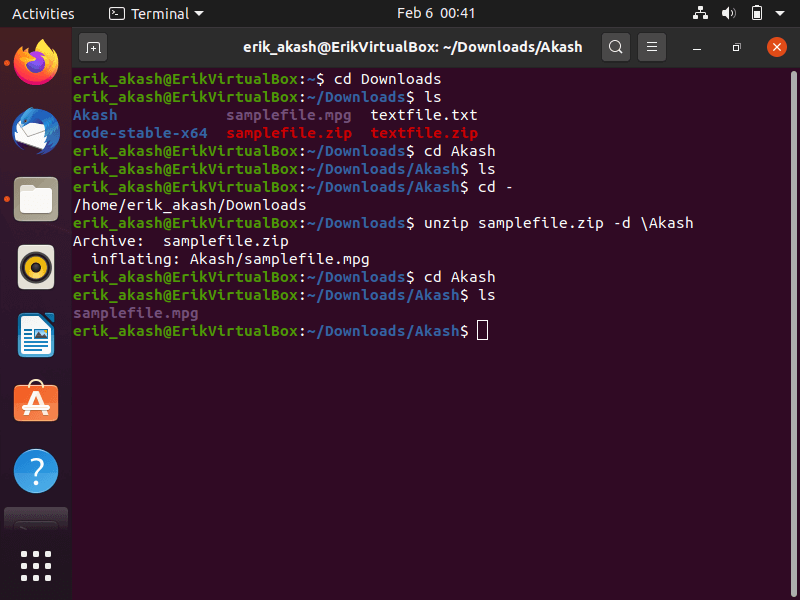Open the Help icon in dock
Screen dimensions: 800x600
coord(36,470)
